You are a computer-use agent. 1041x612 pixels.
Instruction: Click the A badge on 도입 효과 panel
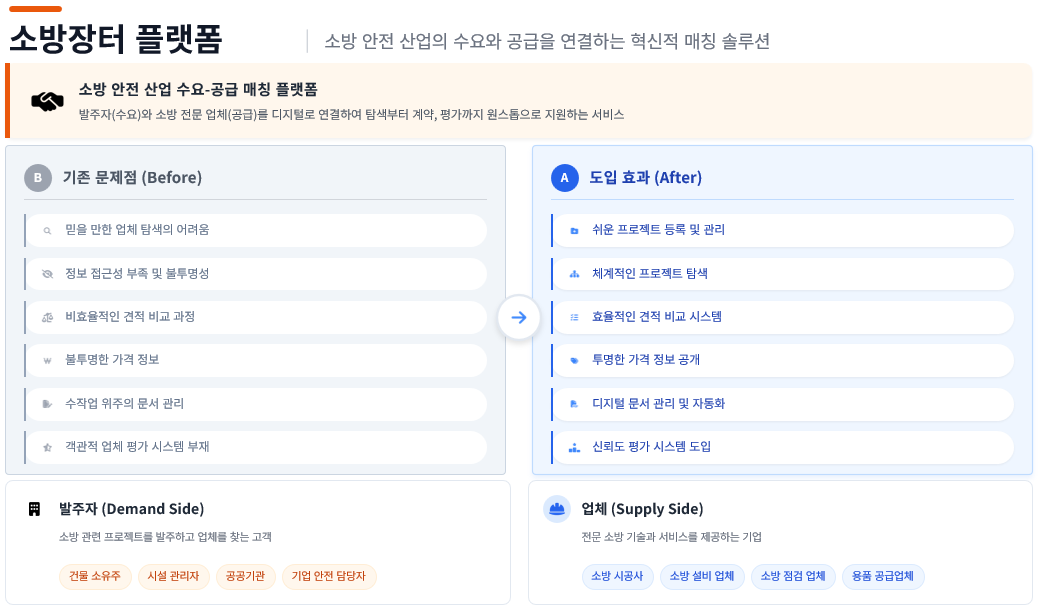pos(564,178)
